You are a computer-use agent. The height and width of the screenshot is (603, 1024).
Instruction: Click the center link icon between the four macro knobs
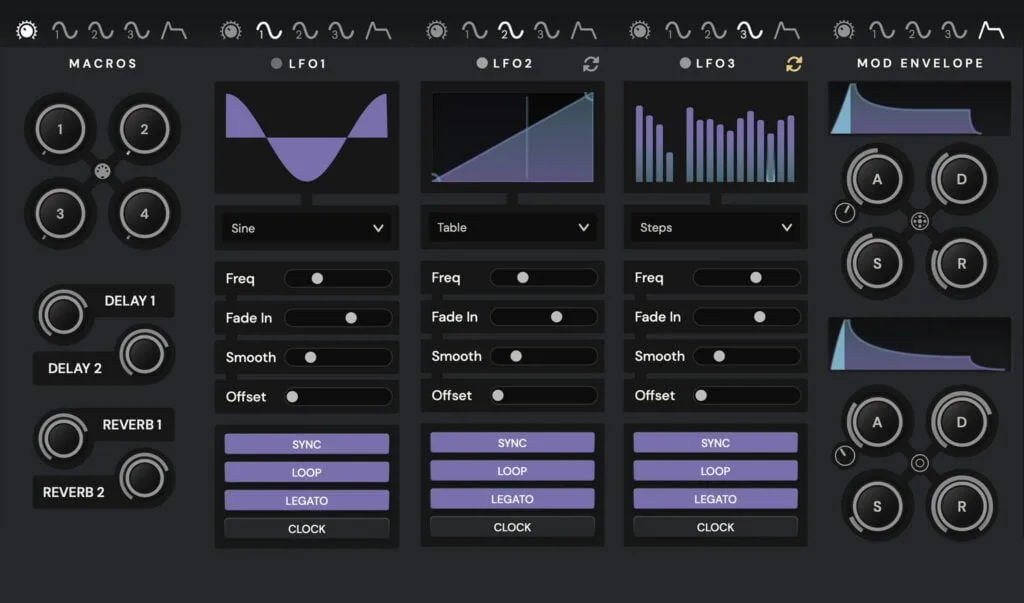103,171
